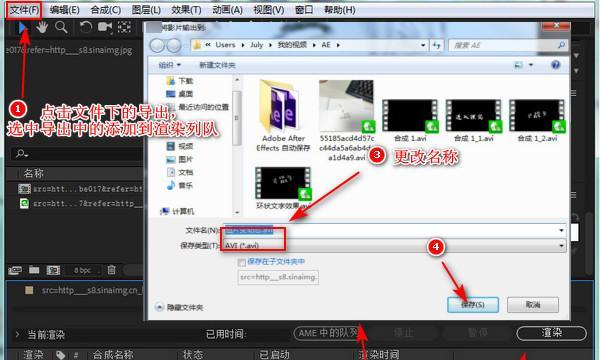Open 视频 library in sidebar
Image resolution: width=600 pixels, height=360 pixels.
coord(180,146)
